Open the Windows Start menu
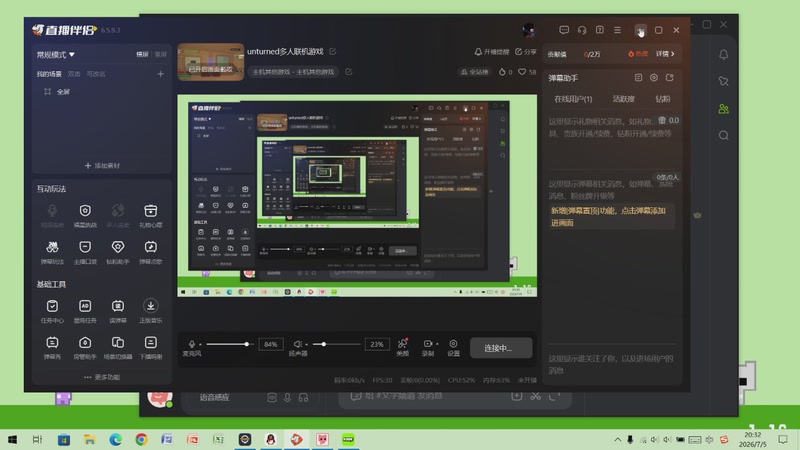This screenshot has width=800, height=450. pyautogui.click(x=12, y=439)
